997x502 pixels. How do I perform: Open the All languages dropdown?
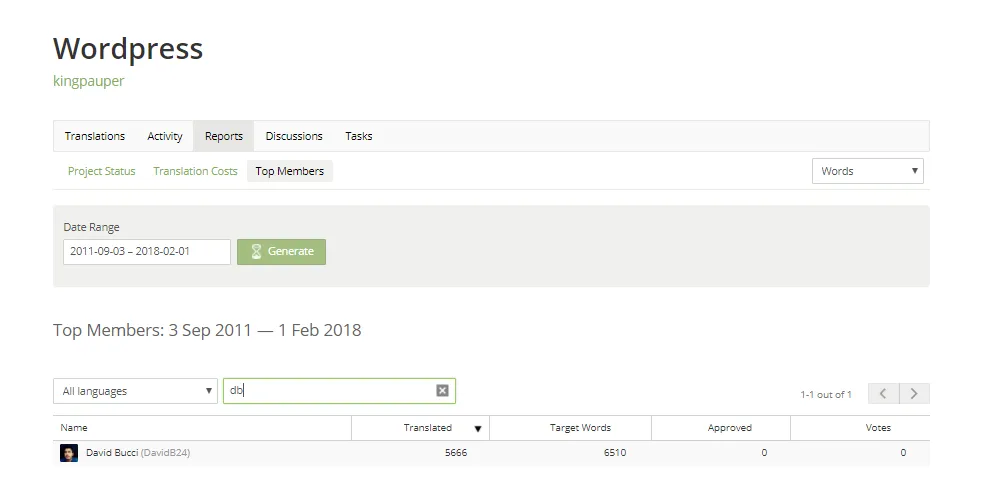pos(135,391)
